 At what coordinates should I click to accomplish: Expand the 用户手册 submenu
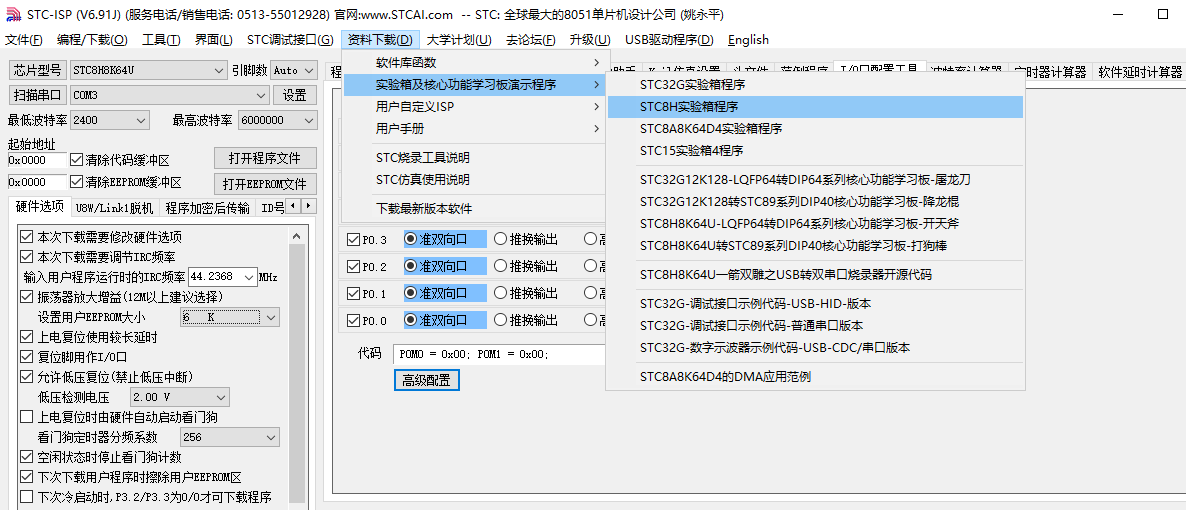(473, 129)
